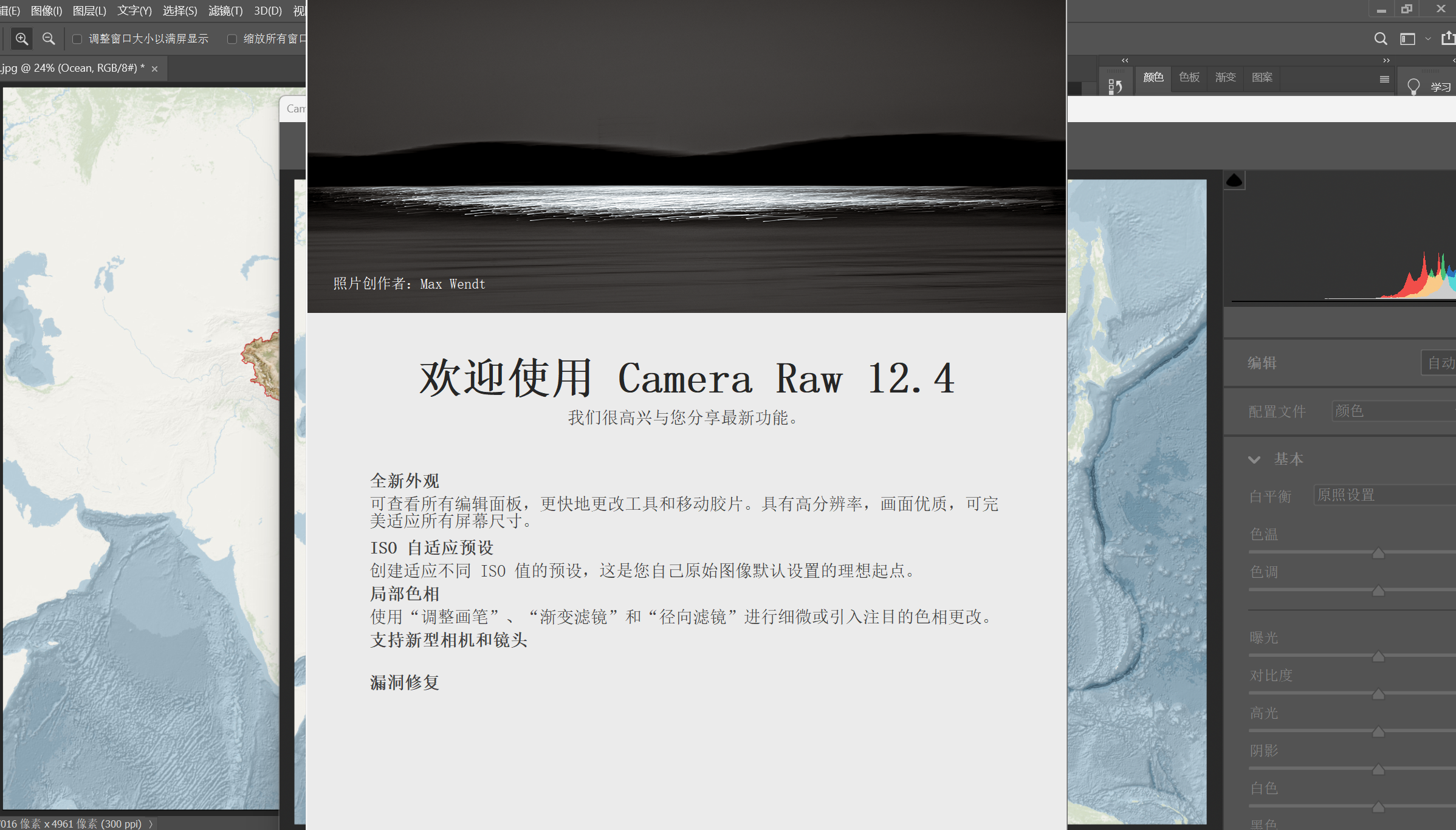
Task: Open the History panel icon
Action: (x=1115, y=87)
